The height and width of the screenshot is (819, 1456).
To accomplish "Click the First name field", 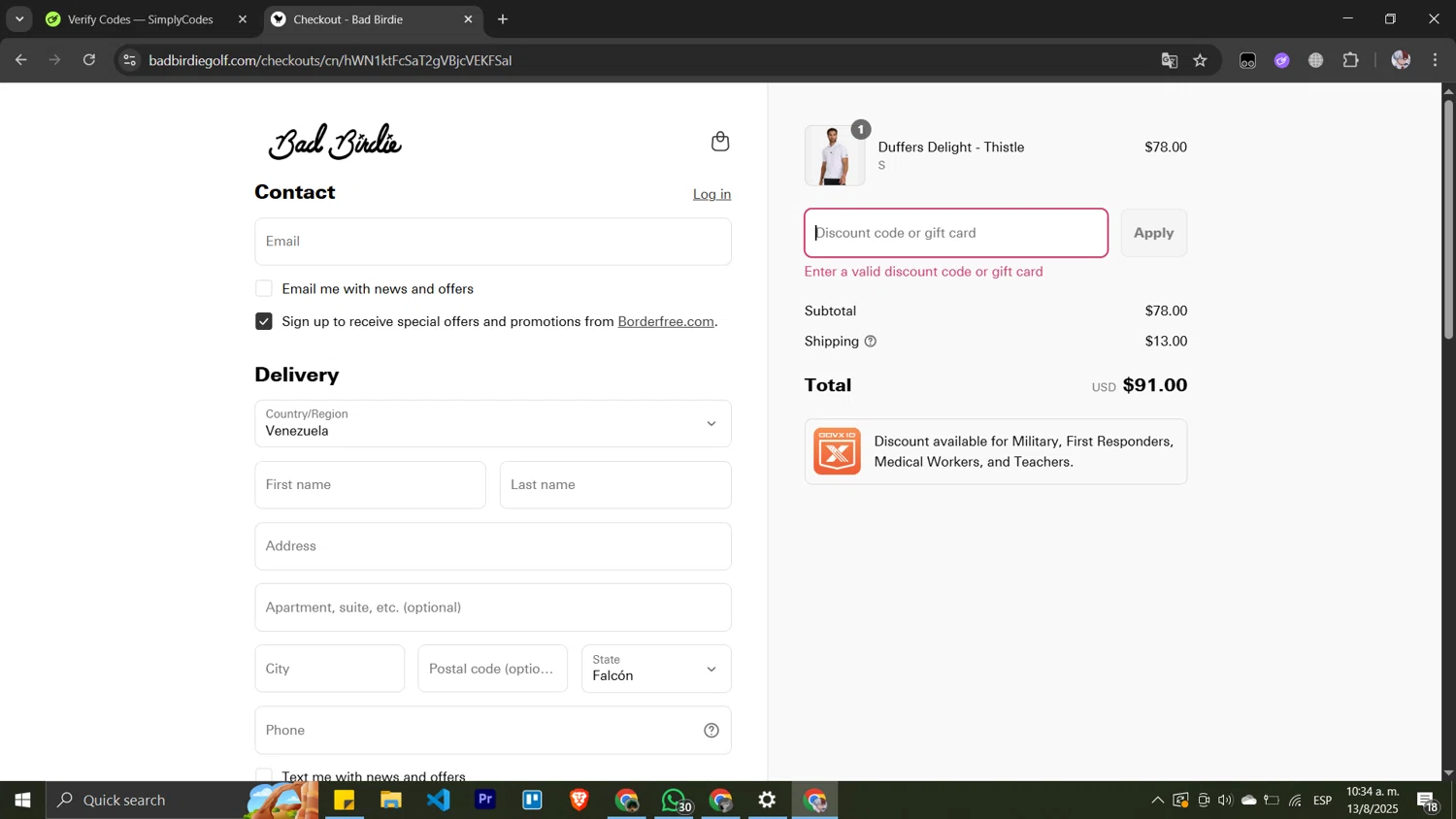I will pyautogui.click(x=370, y=485).
